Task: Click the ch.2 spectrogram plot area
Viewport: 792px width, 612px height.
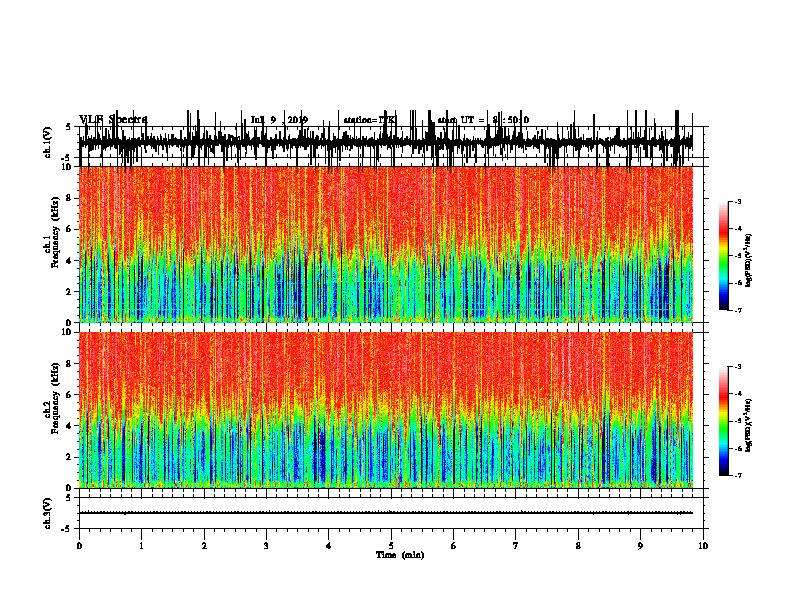Action: coord(386,410)
